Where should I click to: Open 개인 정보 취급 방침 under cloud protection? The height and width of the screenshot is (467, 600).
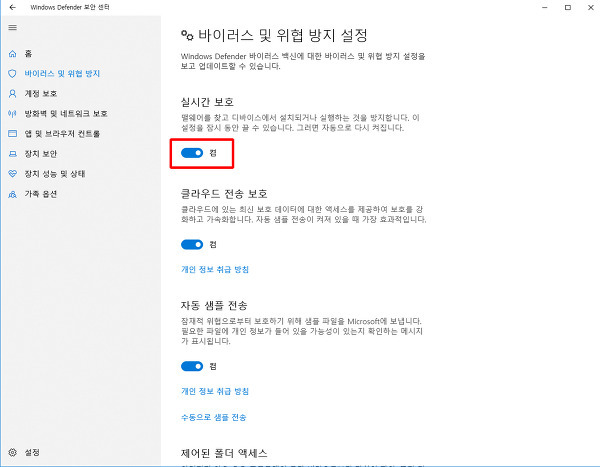[215, 269]
